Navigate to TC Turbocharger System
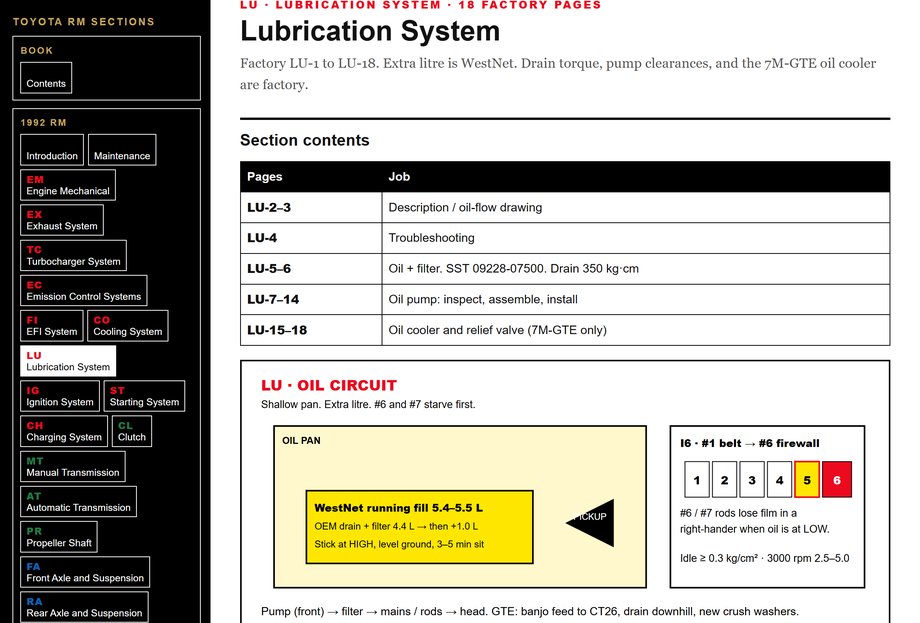The width and height of the screenshot is (920, 623). point(73,256)
